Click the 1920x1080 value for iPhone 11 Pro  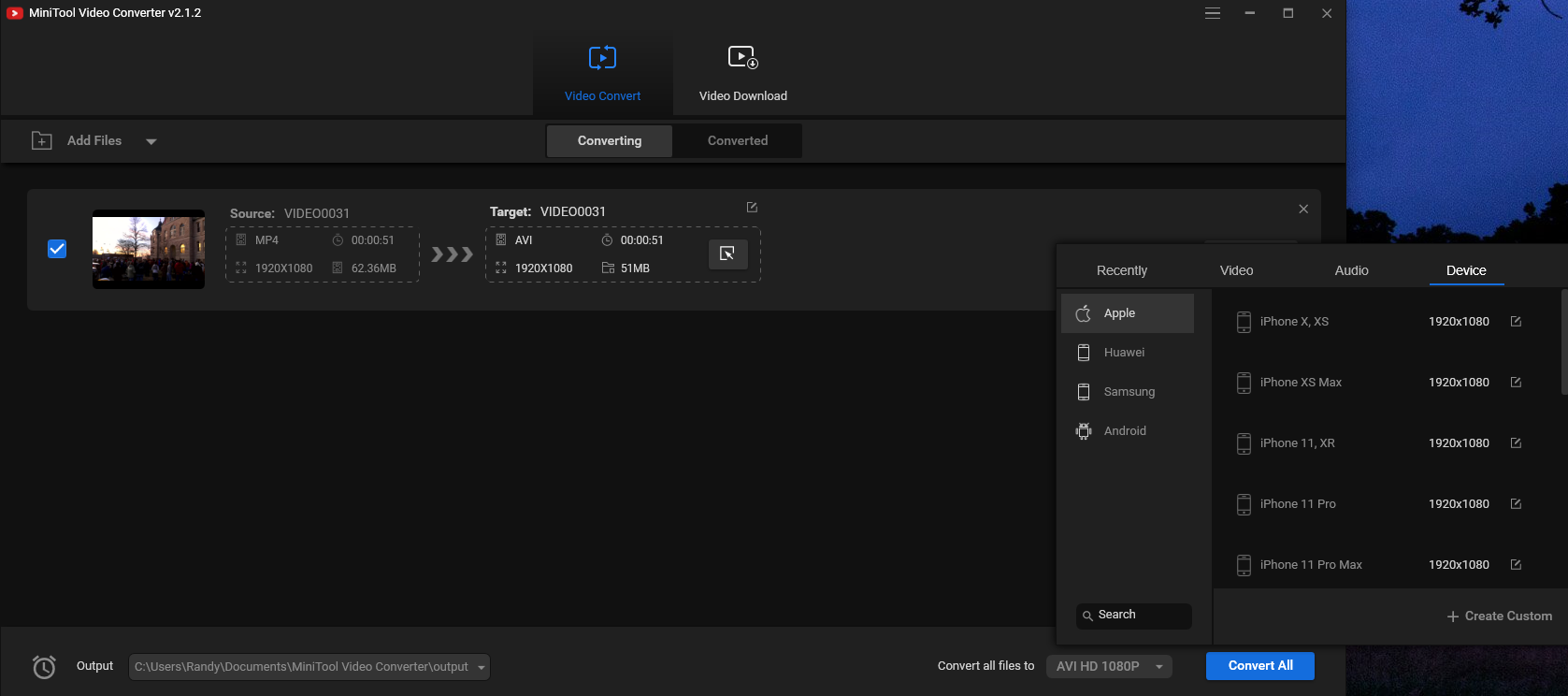(x=1459, y=504)
